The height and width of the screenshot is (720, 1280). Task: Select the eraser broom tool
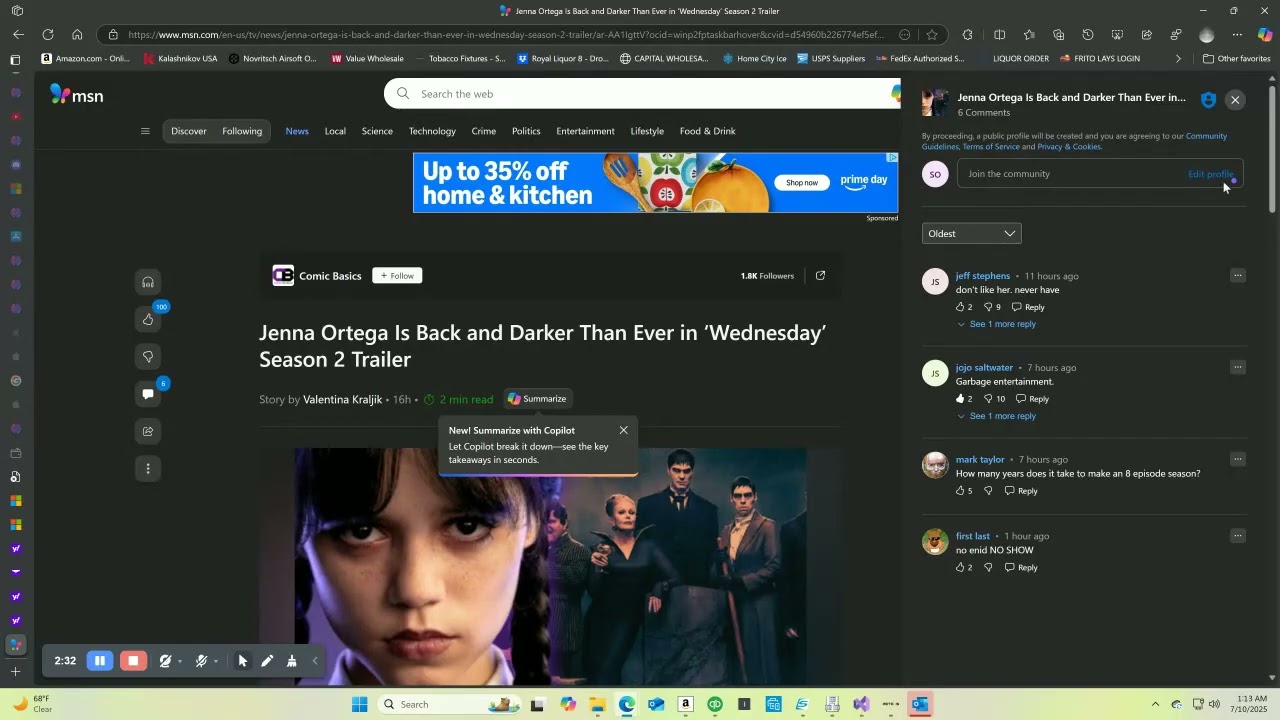(291, 661)
